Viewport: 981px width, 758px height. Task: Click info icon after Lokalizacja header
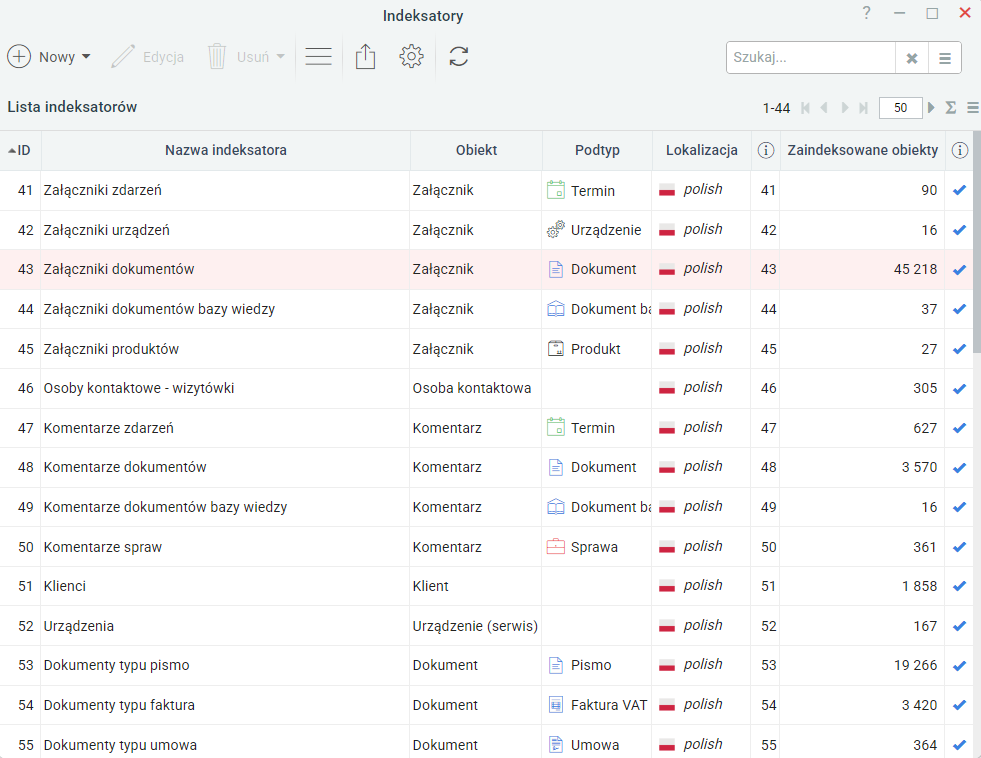pos(766,150)
